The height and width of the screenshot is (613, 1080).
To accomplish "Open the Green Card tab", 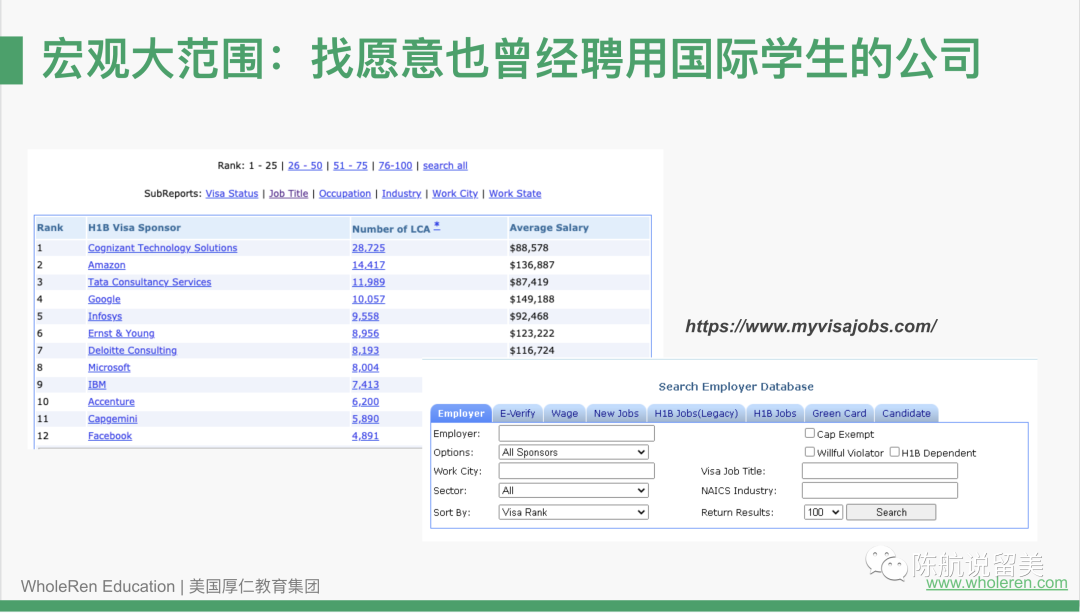I will [x=839, y=413].
